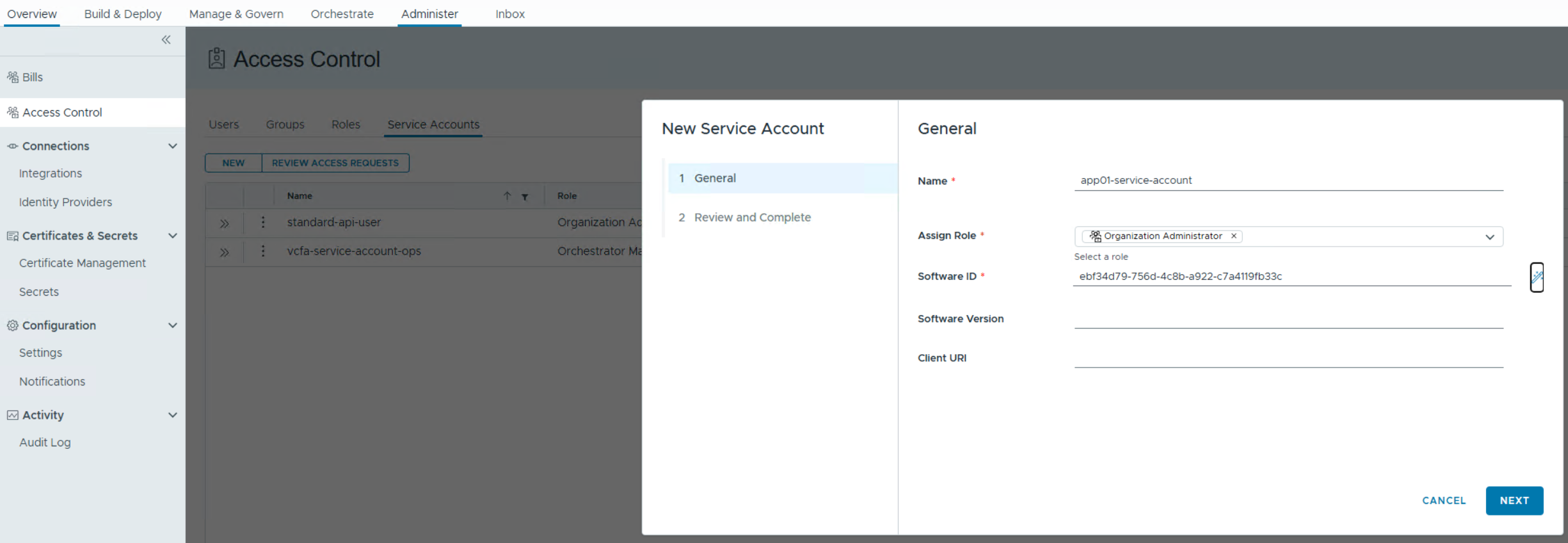Open the Build & Deploy menu

123,14
